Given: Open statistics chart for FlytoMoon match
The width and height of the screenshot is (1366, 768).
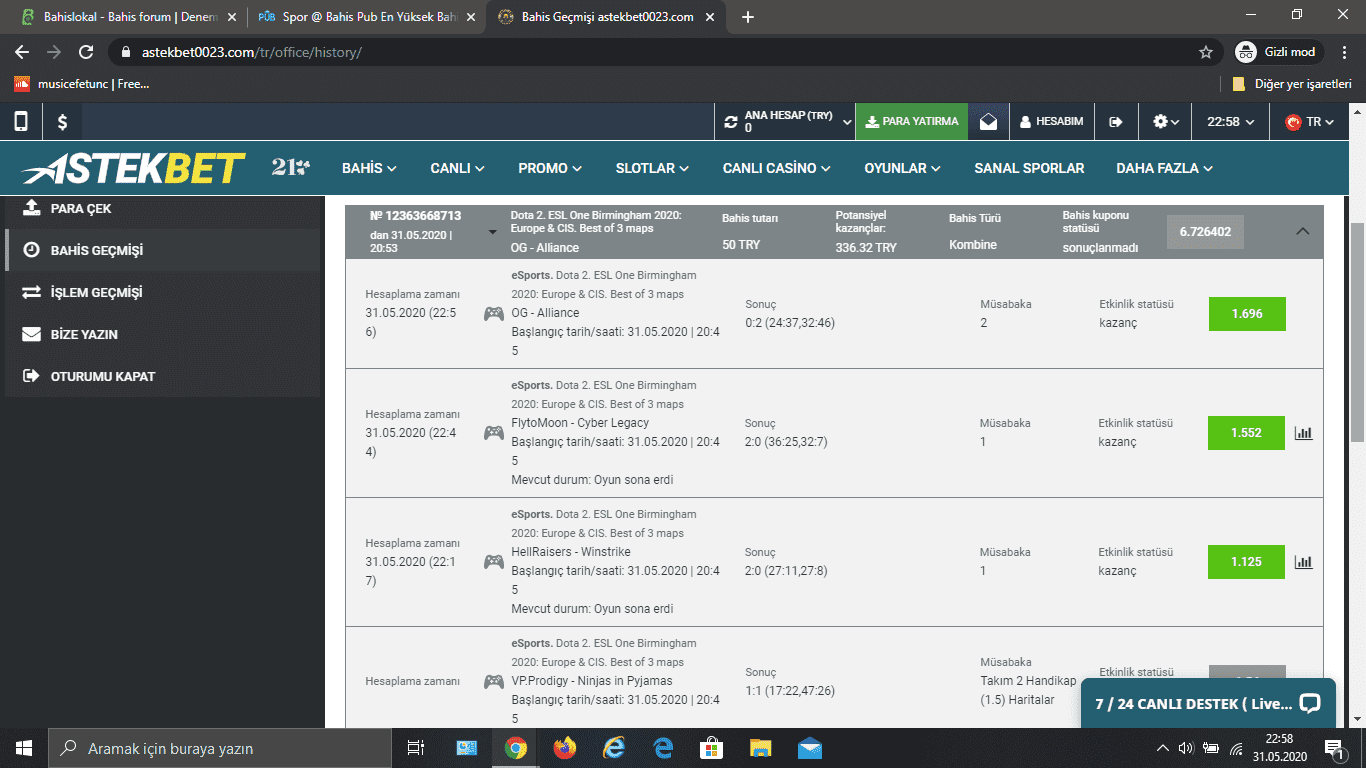Looking at the screenshot, I should [x=1303, y=433].
